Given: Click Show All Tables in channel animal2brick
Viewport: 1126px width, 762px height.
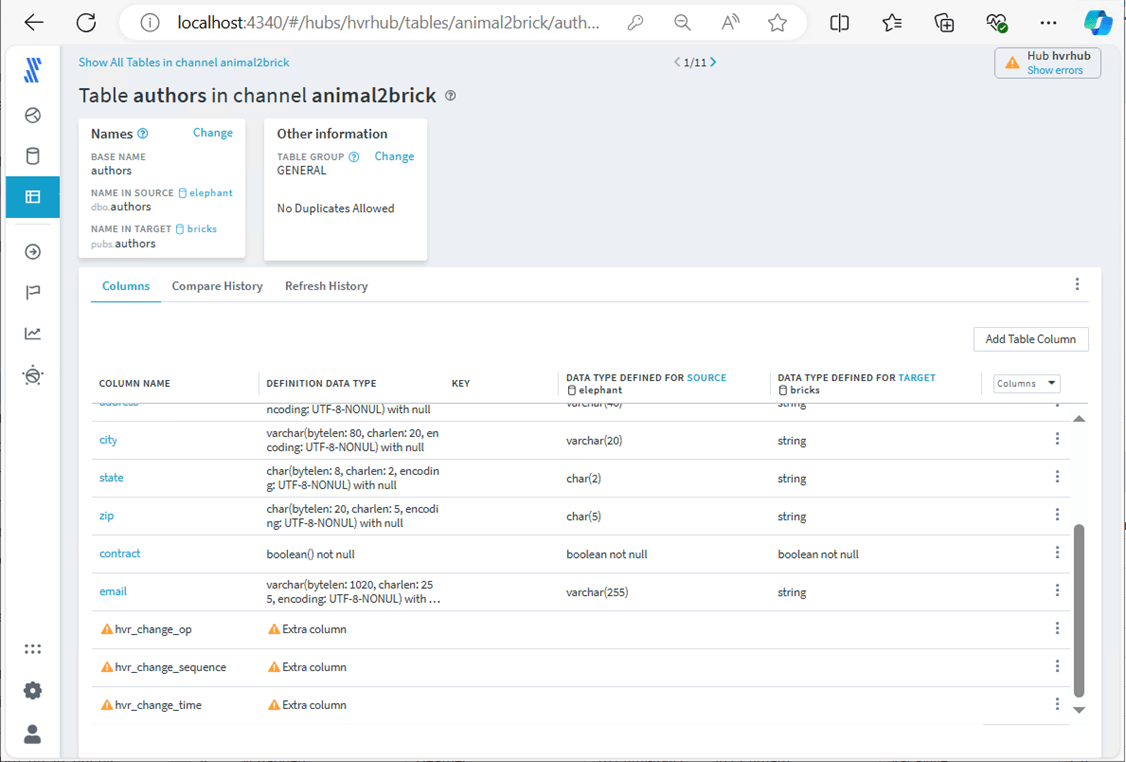Looking at the screenshot, I should 184,62.
